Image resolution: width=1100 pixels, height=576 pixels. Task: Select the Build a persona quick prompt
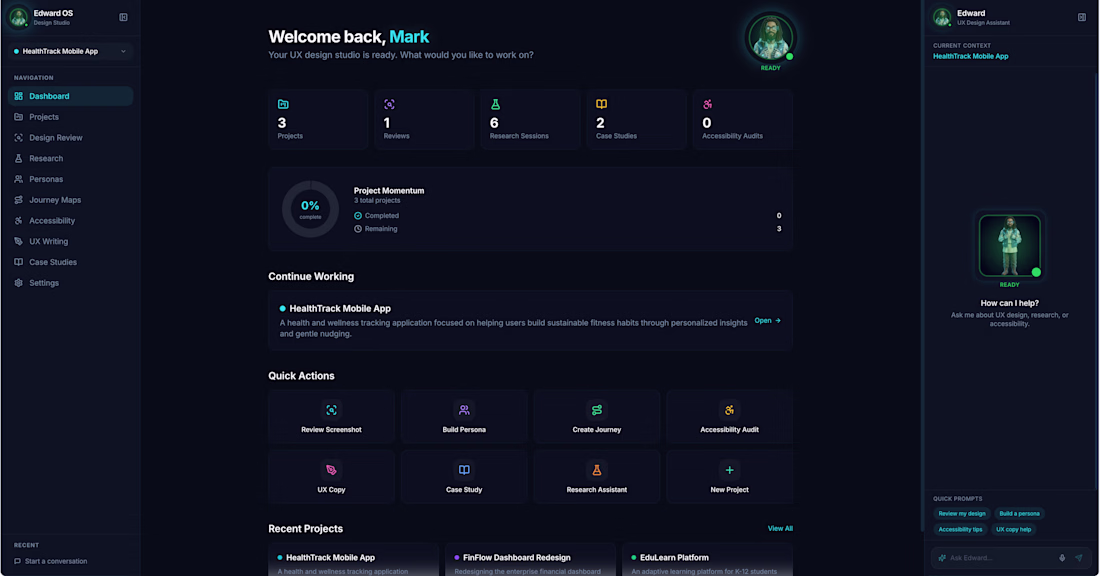tap(1019, 514)
